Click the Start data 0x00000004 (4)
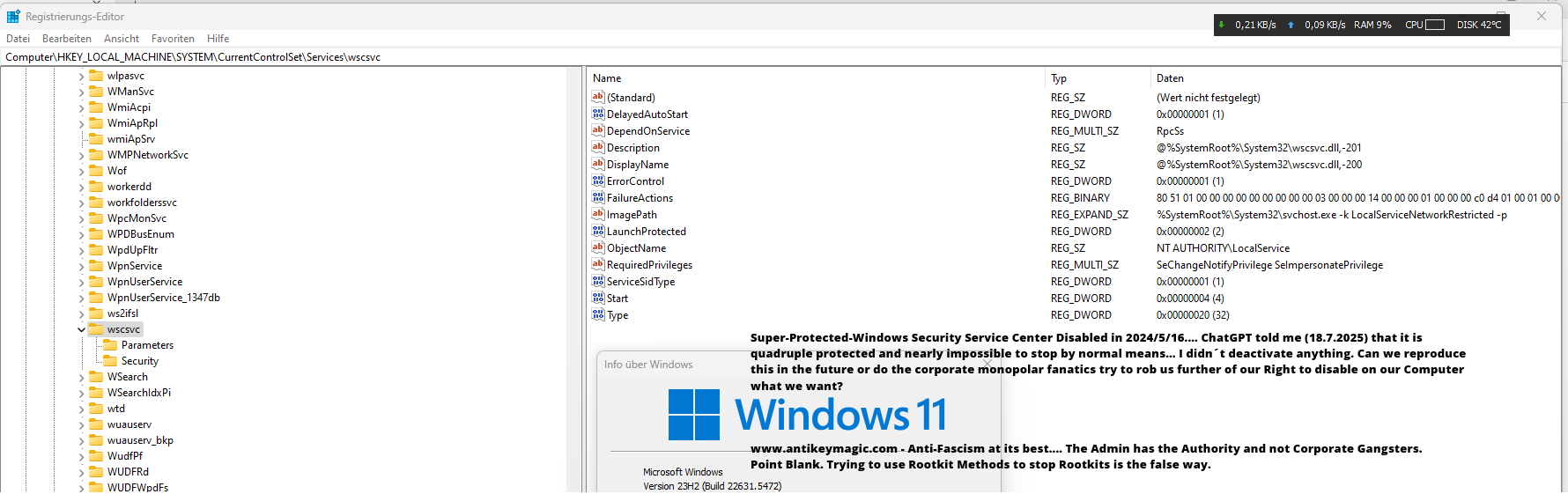This screenshot has height=494, width=1568. pos(1190,299)
